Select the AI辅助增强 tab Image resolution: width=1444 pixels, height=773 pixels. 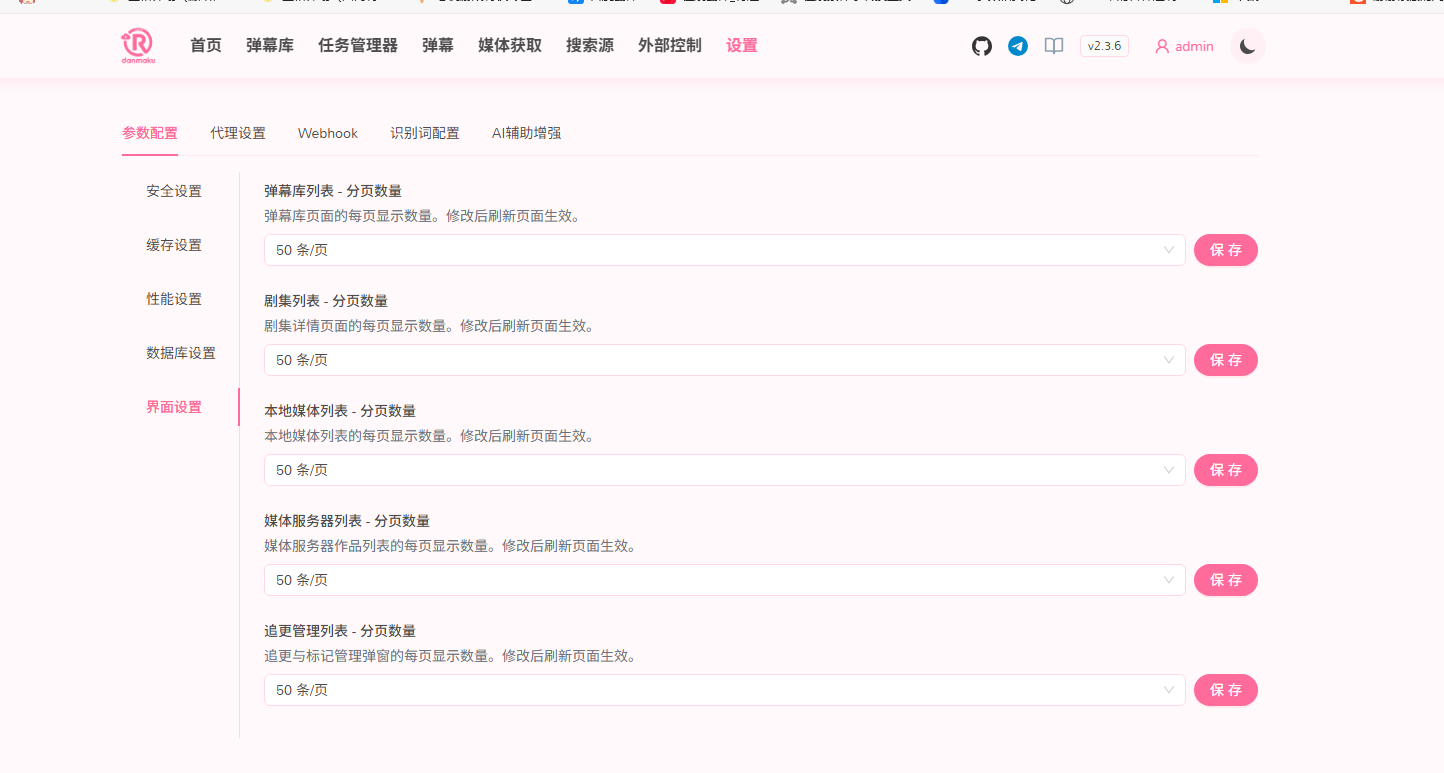[x=525, y=132]
